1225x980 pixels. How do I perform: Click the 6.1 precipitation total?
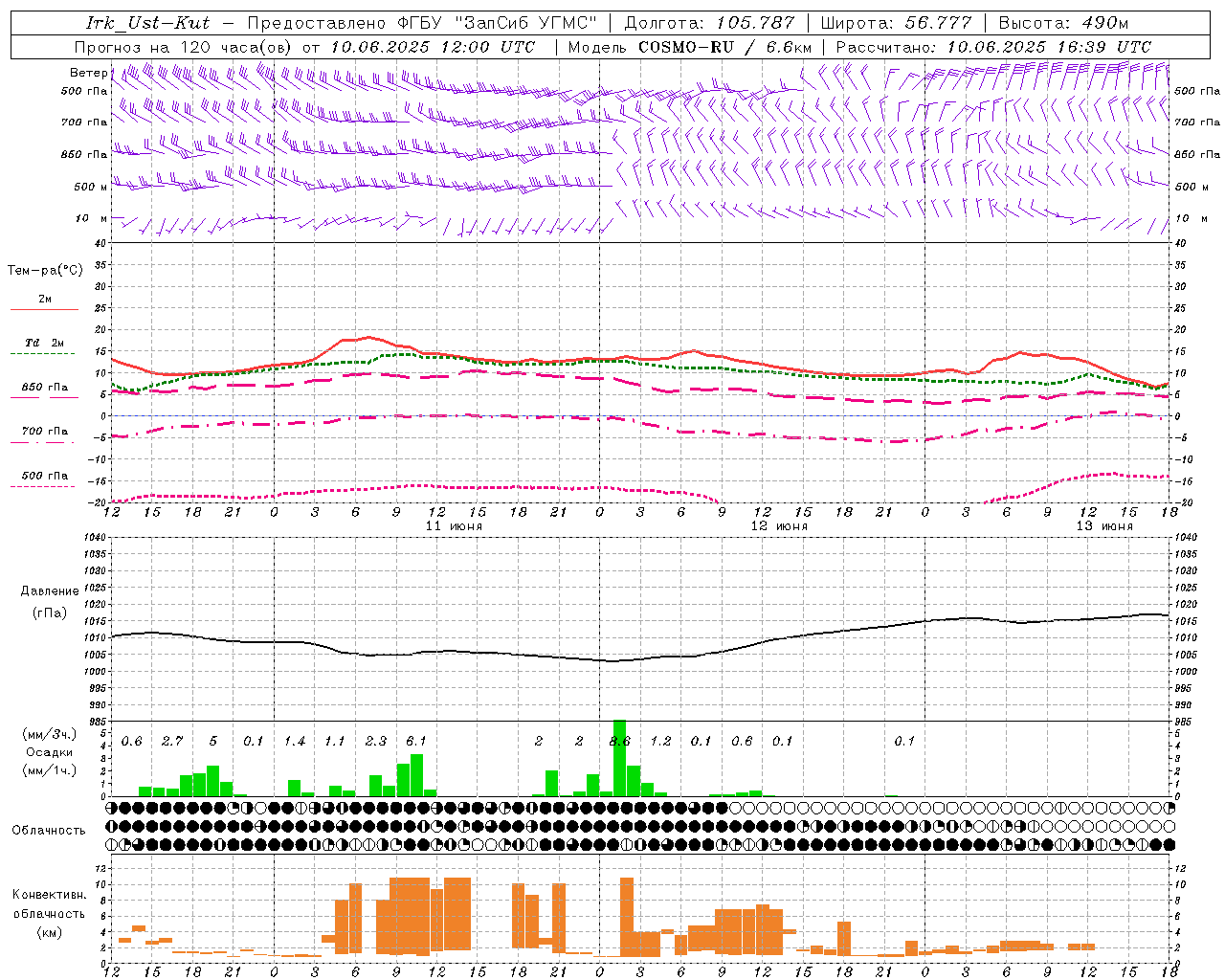[x=416, y=741]
